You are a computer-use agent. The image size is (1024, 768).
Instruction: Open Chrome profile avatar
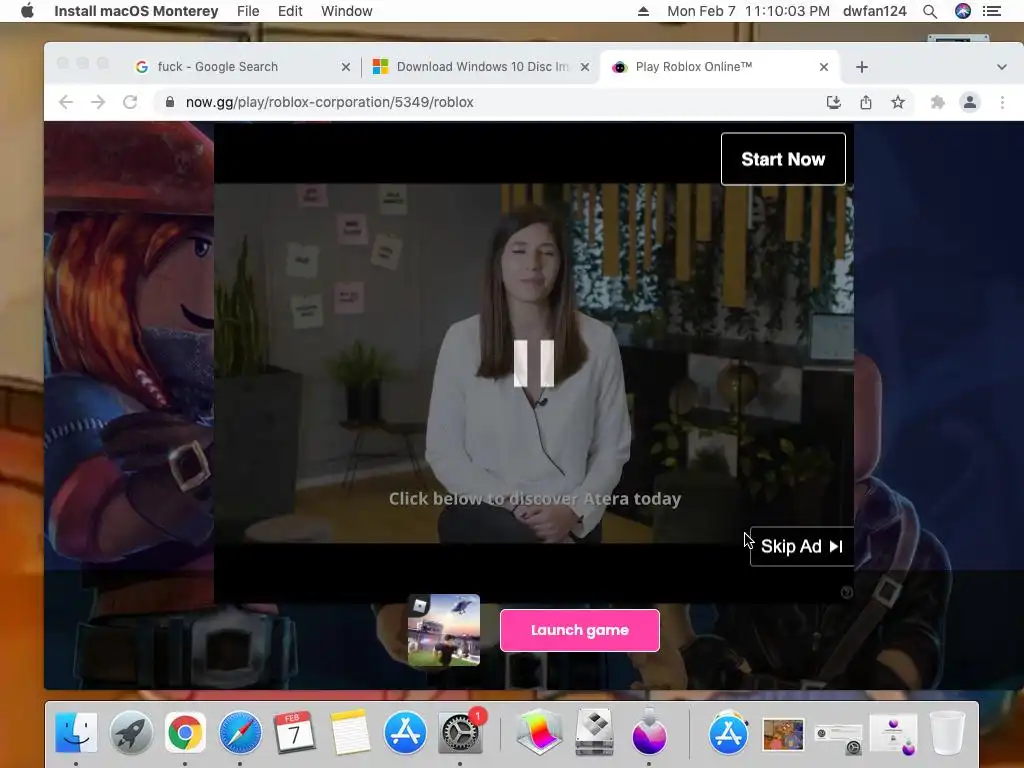(970, 102)
